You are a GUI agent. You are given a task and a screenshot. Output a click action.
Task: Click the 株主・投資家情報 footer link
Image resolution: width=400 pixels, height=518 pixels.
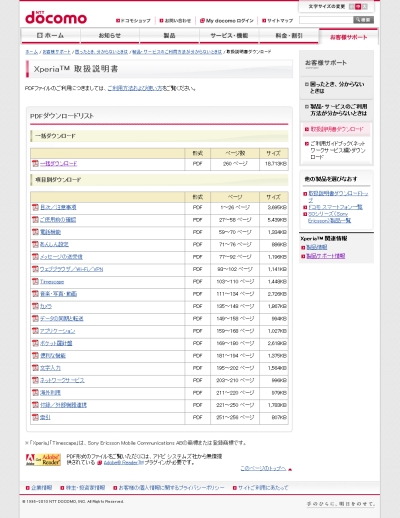pos(85,488)
